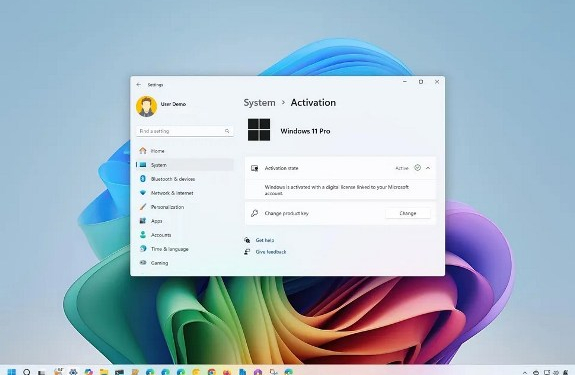
Task: Click the Give feedback icon
Action: 247,252
